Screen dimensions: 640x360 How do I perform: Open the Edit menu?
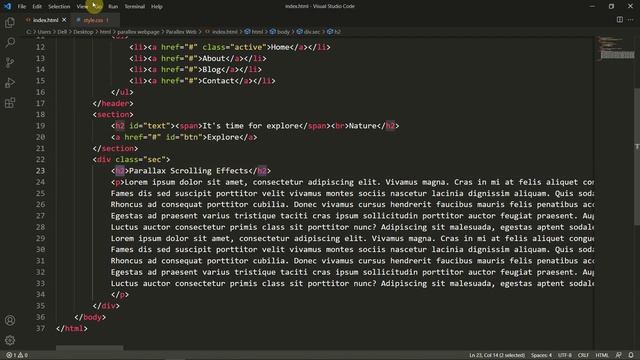tap(37, 7)
